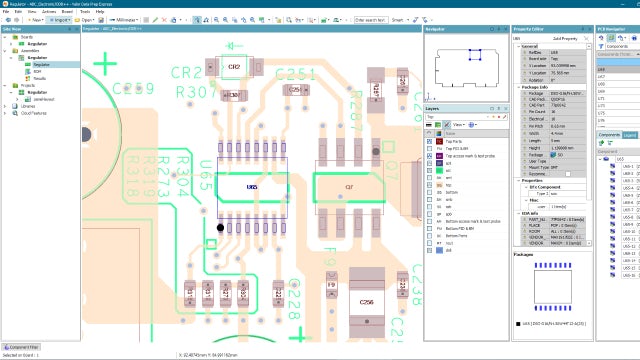The height and width of the screenshot is (360, 640).
Task: Click the Component Filter button
Action: 21,347
